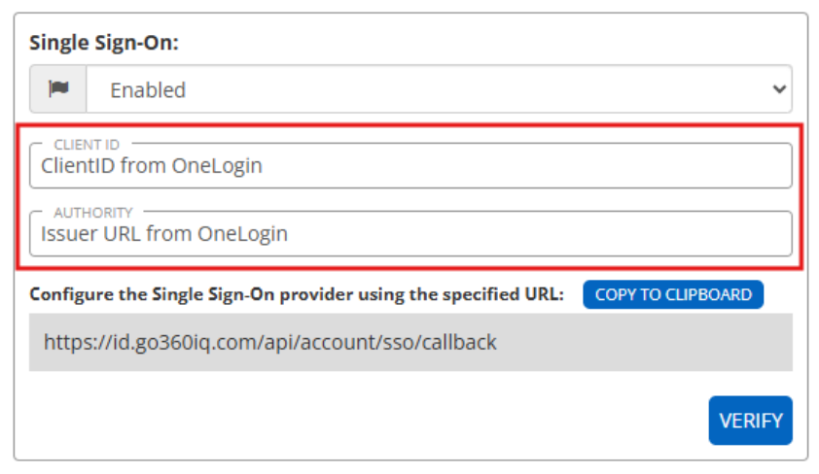Viewport: 819px width, 474px height.
Task: Click the flag icon beside the Enabled dropdown
Action: coord(58,90)
